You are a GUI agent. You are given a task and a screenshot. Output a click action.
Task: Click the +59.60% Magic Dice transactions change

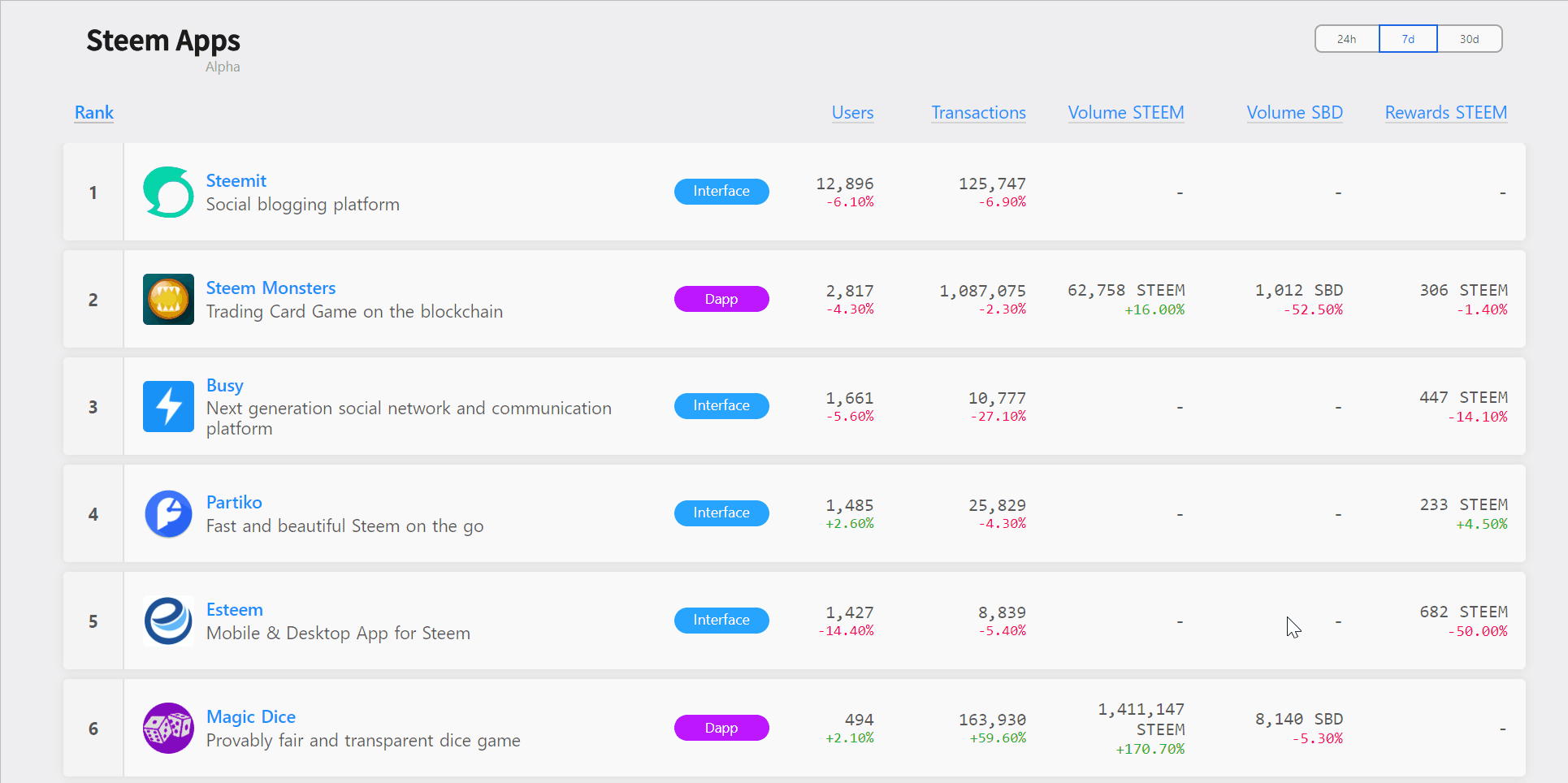point(998,738)
